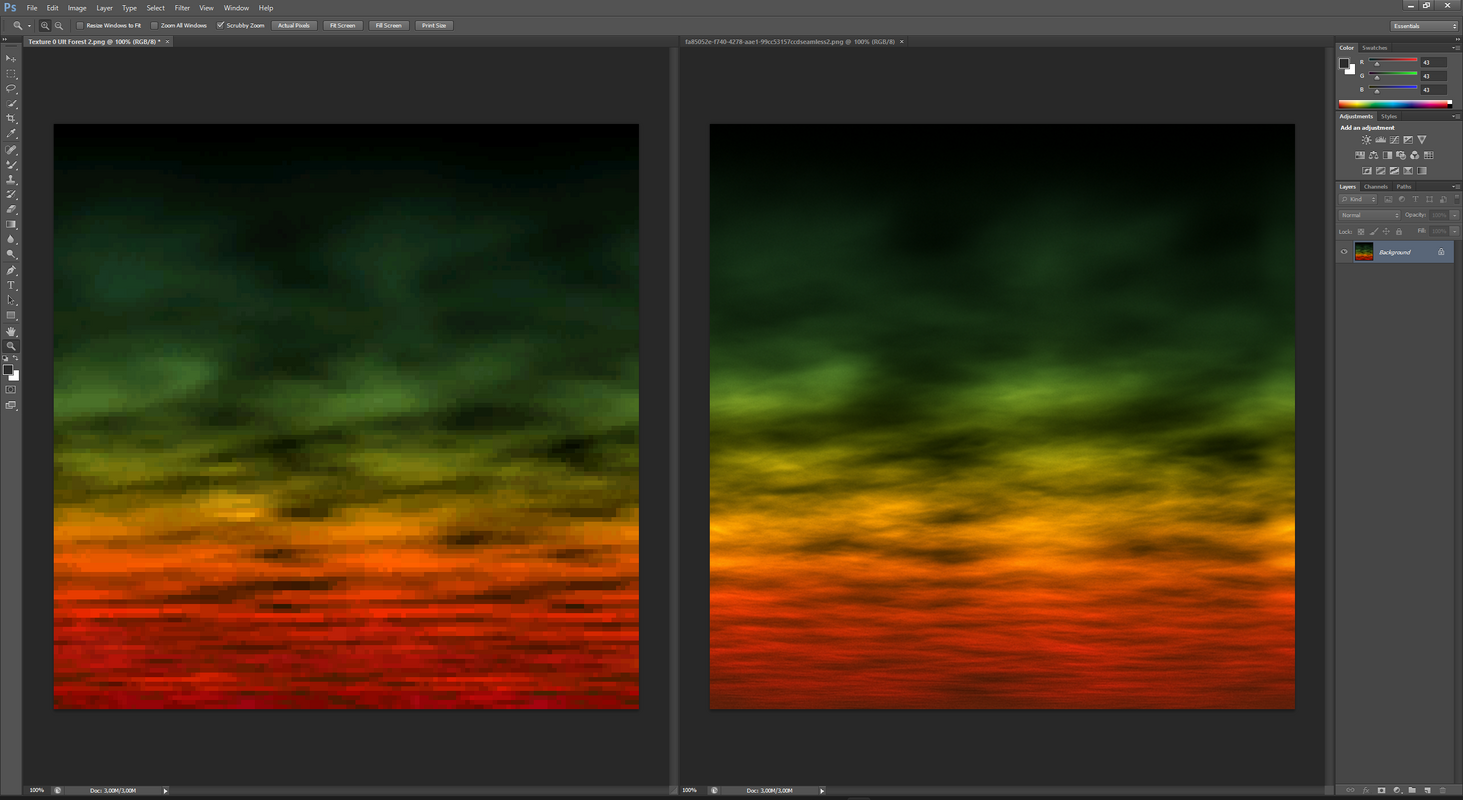Open the Essentials workspace dropdown
Viewport: 1463px width, 800px height.
coord(1424,26)
